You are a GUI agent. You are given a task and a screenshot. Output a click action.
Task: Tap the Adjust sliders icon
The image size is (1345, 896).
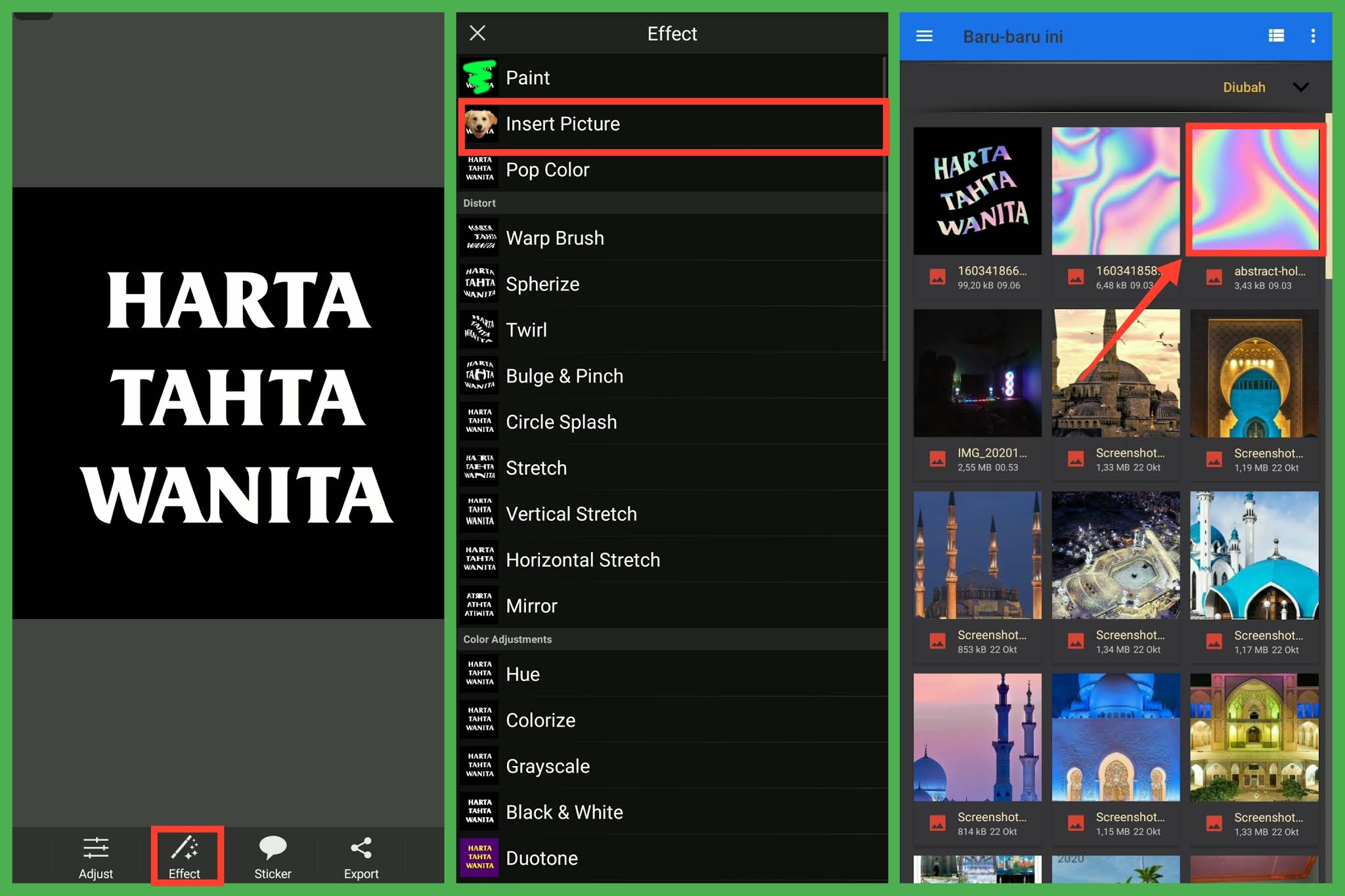coord(96,849)
